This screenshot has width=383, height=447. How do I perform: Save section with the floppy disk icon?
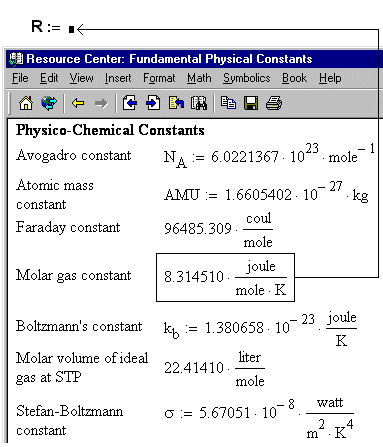tap(251, 103)
